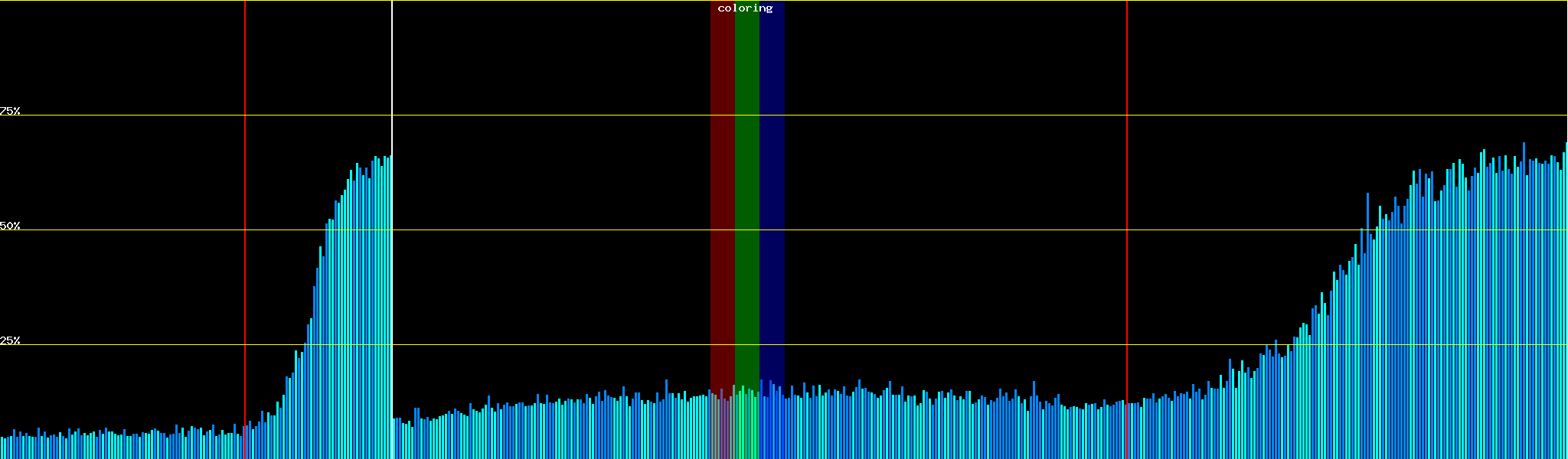The height and width of the screenshot is (459, 1568).
Task: Click the yellow 25% horizontal gridline
Action: pyautogui.click(x=919, y=344)
